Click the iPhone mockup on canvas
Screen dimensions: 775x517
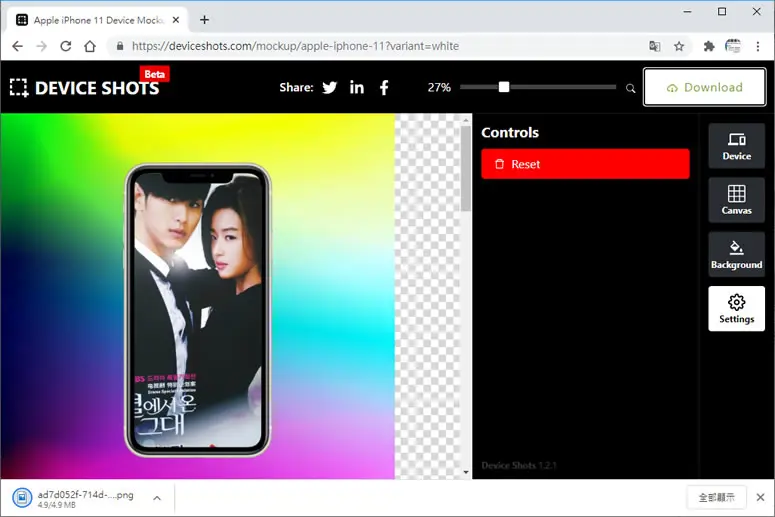click(x=198, y=310)
